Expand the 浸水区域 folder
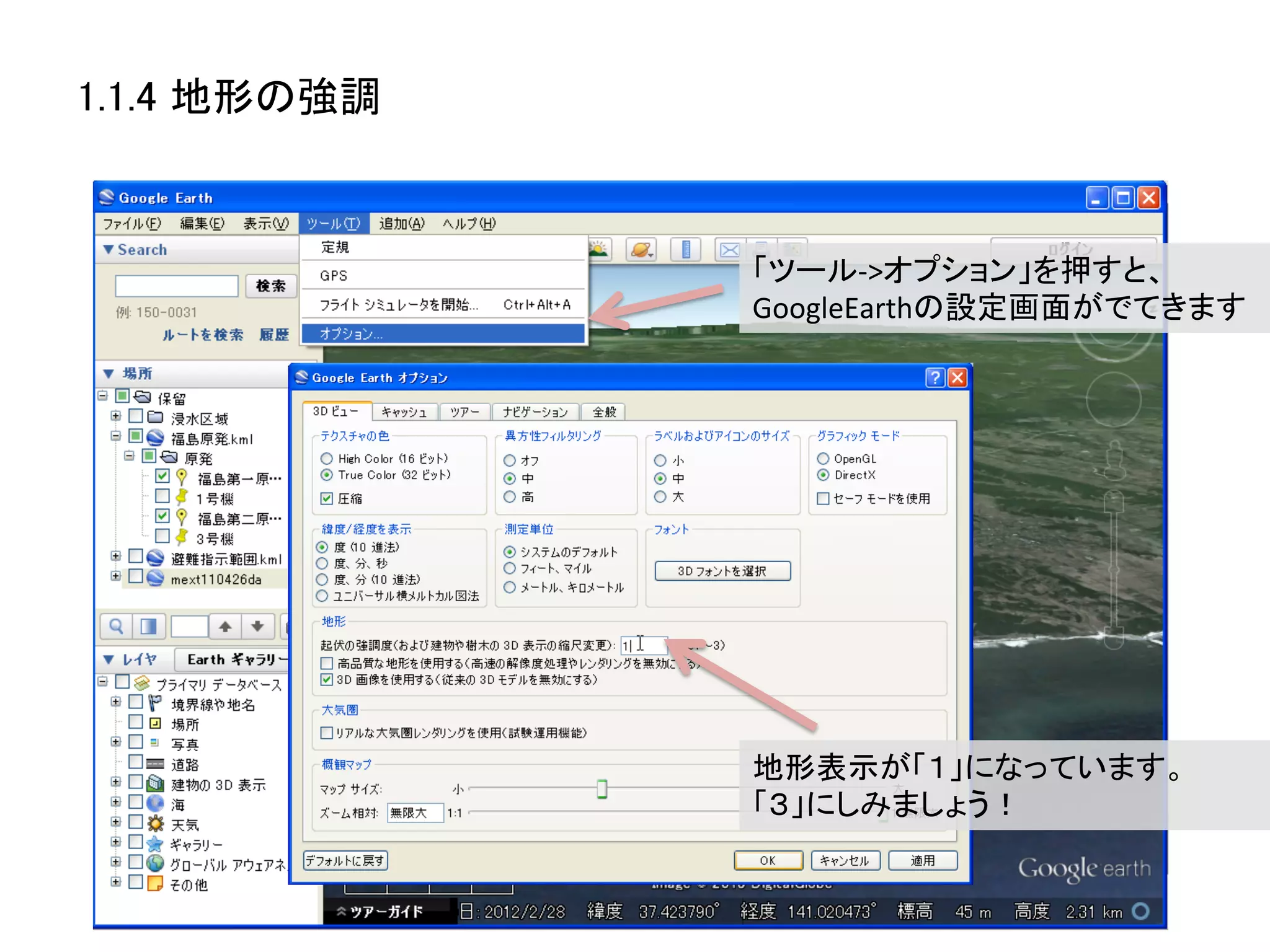 click(116, 416)
